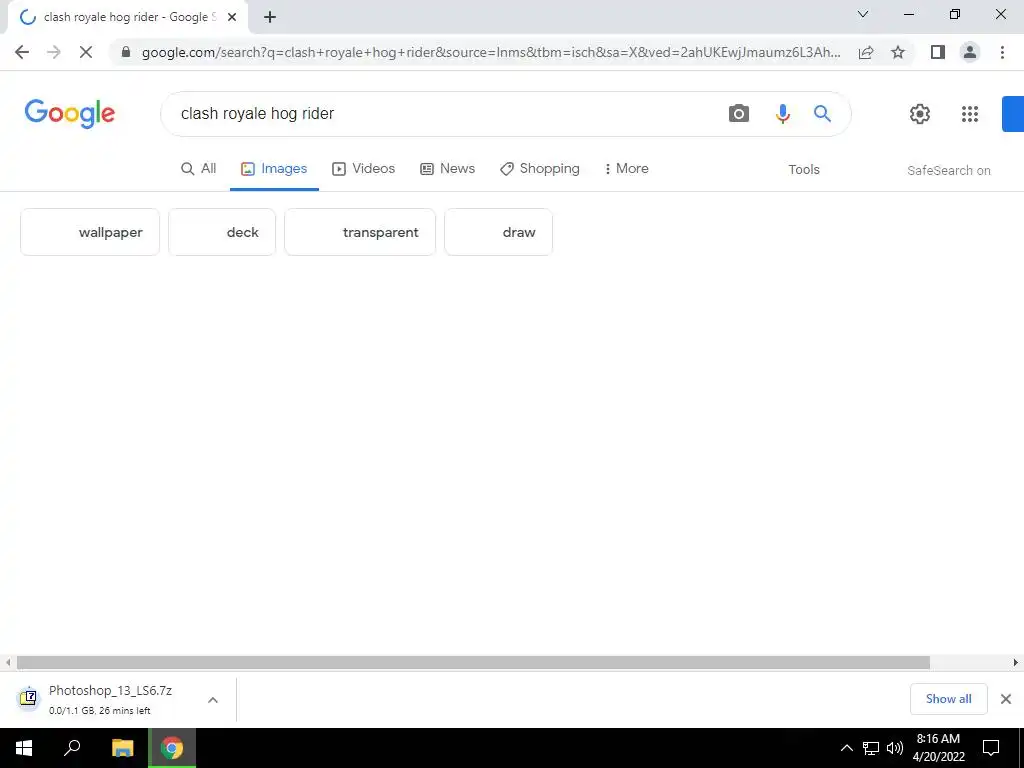Search by image with camera icon
1024x768 pixels.
pyautogui.click(x=739, y=114)
